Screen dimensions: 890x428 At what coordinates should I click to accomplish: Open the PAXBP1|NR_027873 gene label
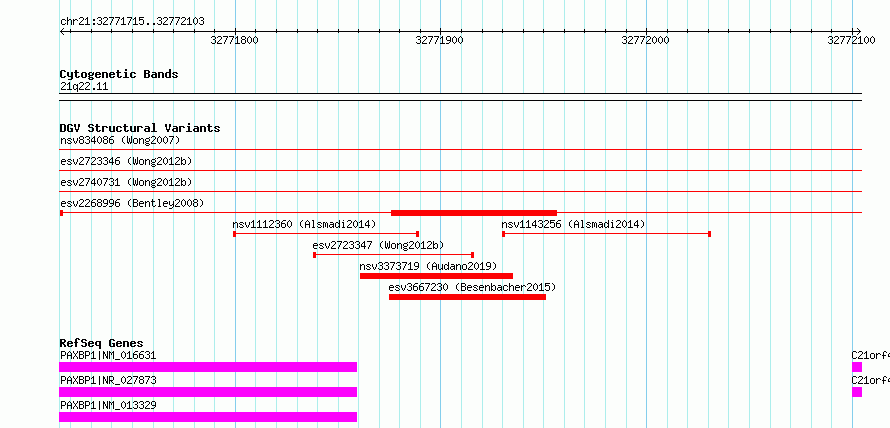tap(108, 380)
